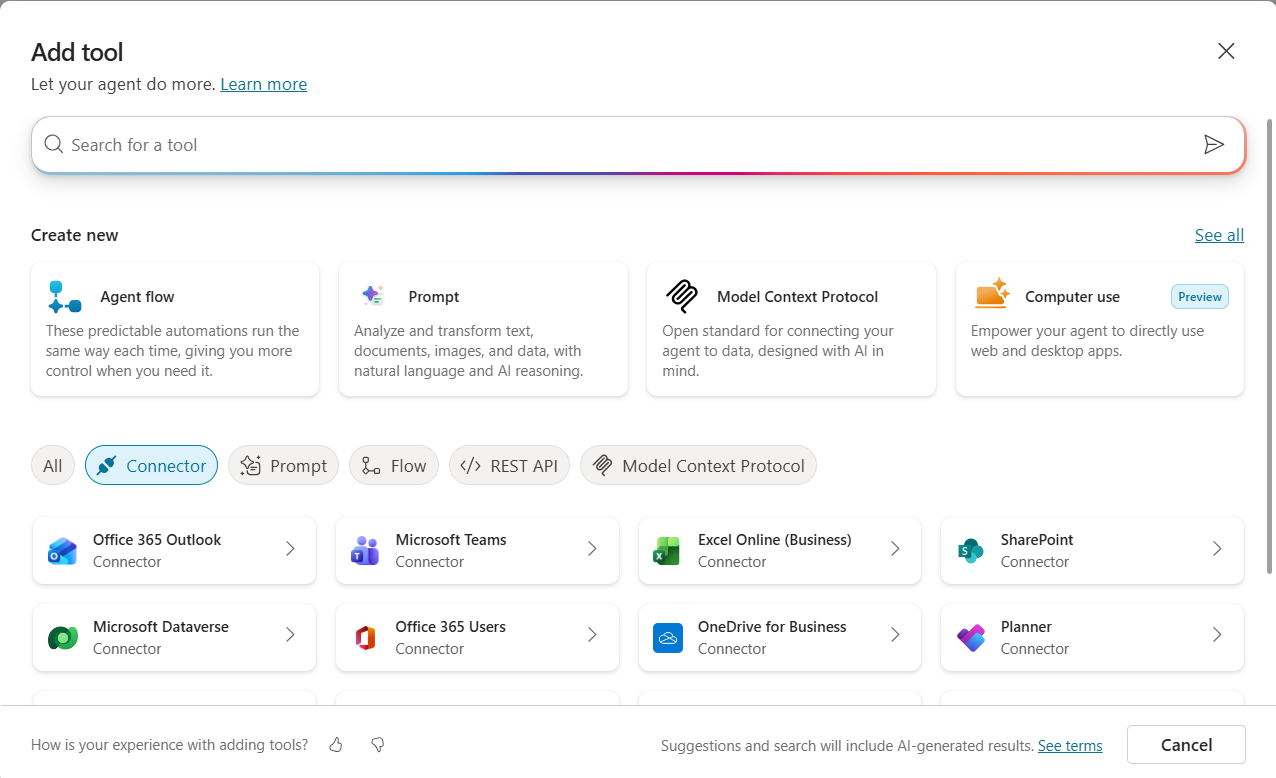
Task: Click the SharePoint title text
Action: [1037, 540]
